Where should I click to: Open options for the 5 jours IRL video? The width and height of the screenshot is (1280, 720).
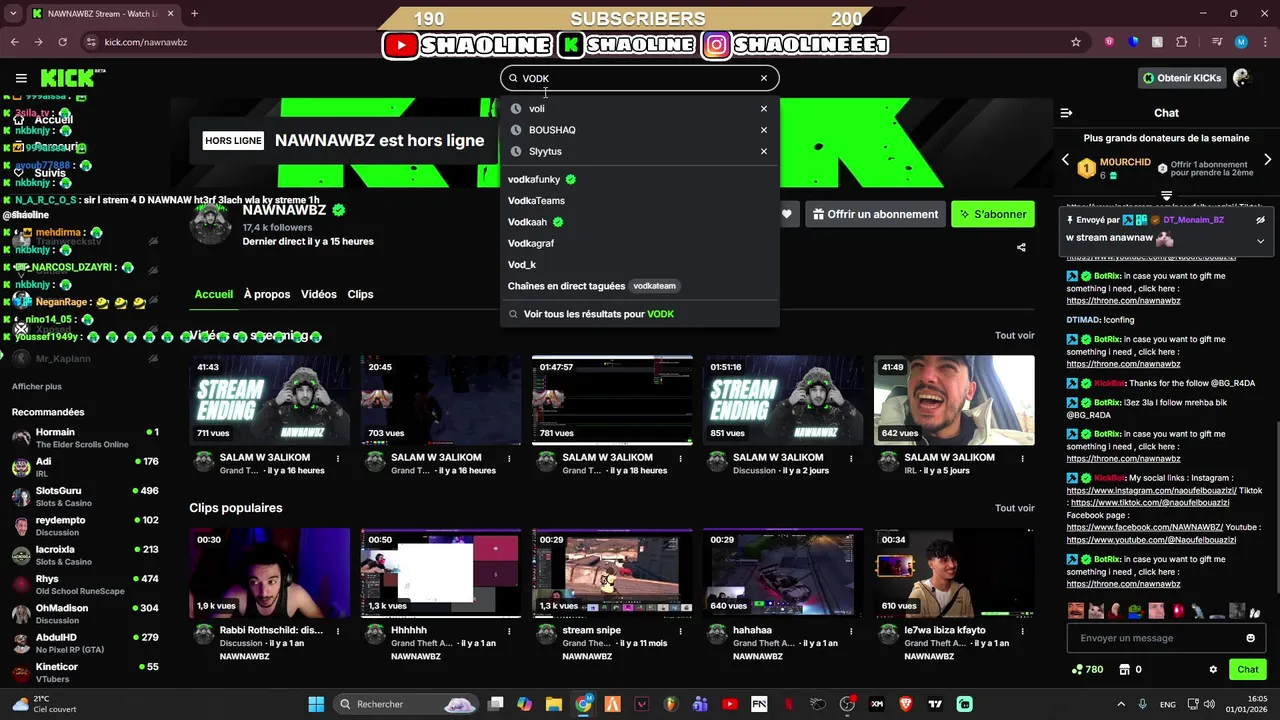(x=1022, y=459)
